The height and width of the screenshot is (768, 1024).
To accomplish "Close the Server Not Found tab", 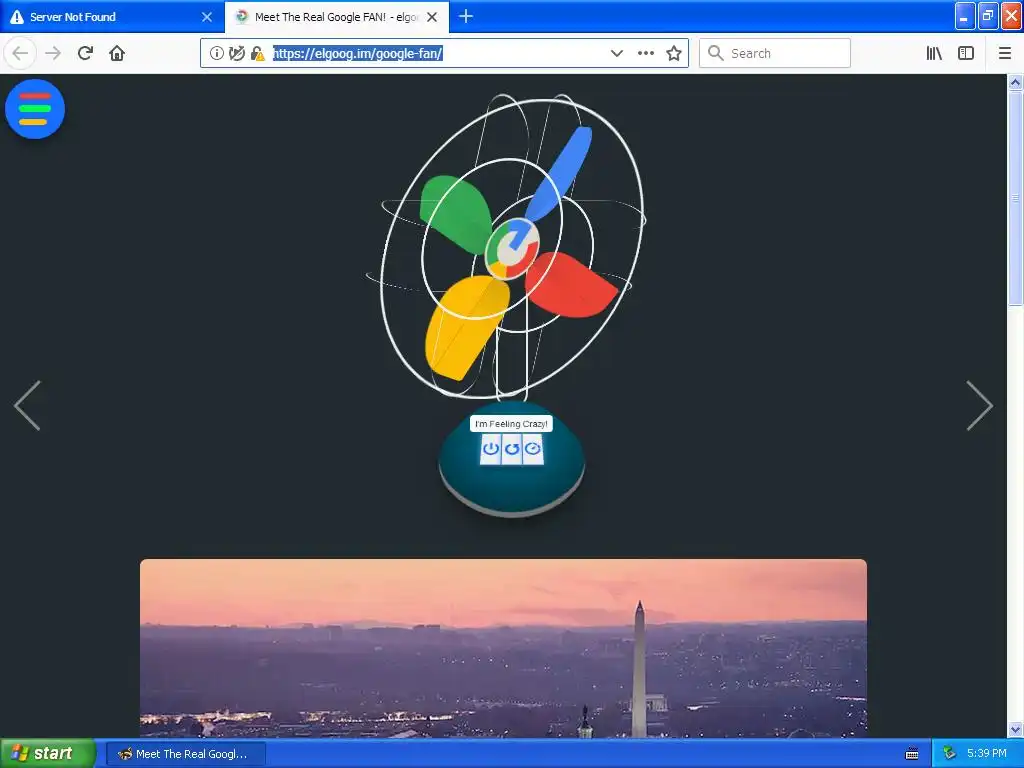I will tap(207, 17).
